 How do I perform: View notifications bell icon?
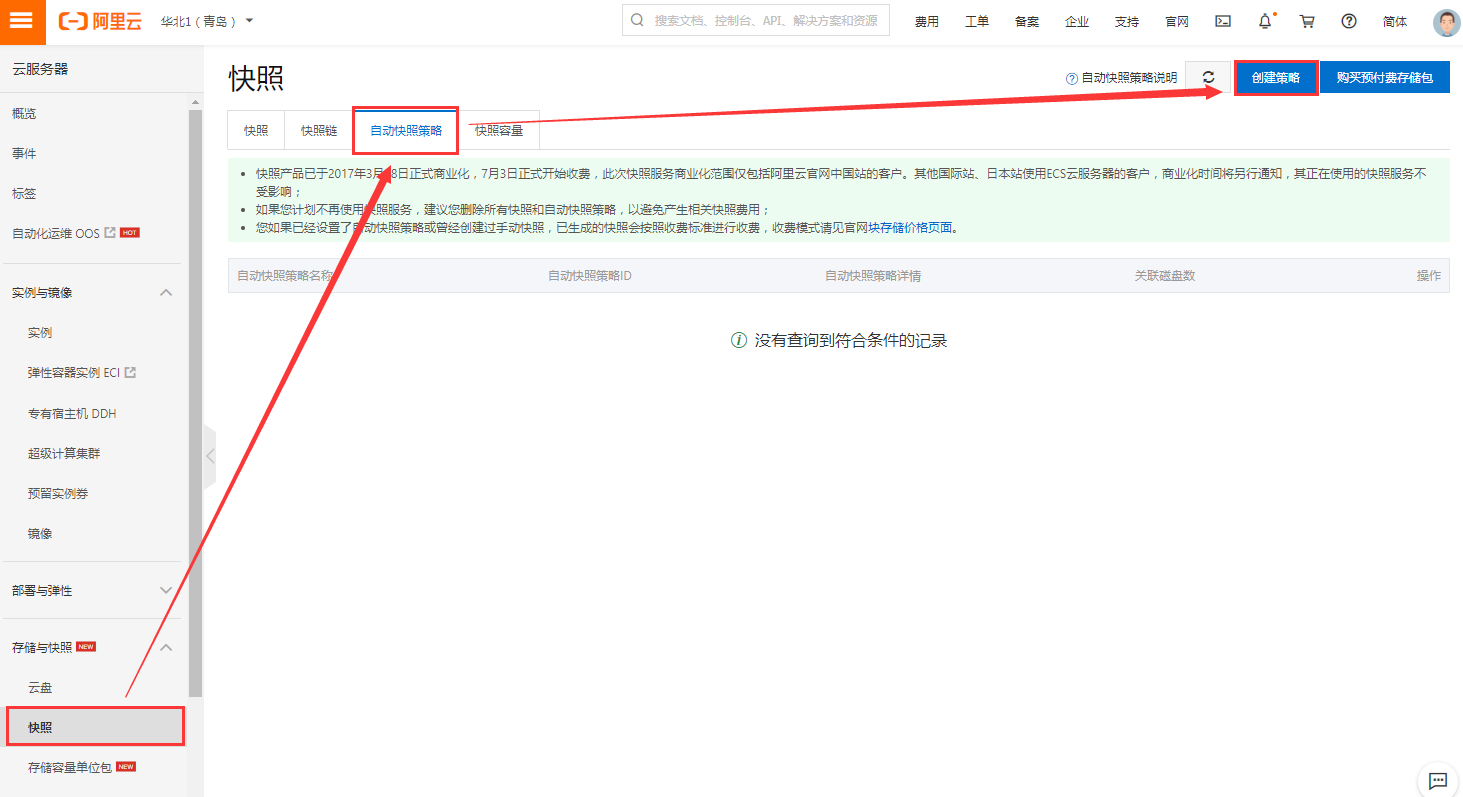[1265, 22]
